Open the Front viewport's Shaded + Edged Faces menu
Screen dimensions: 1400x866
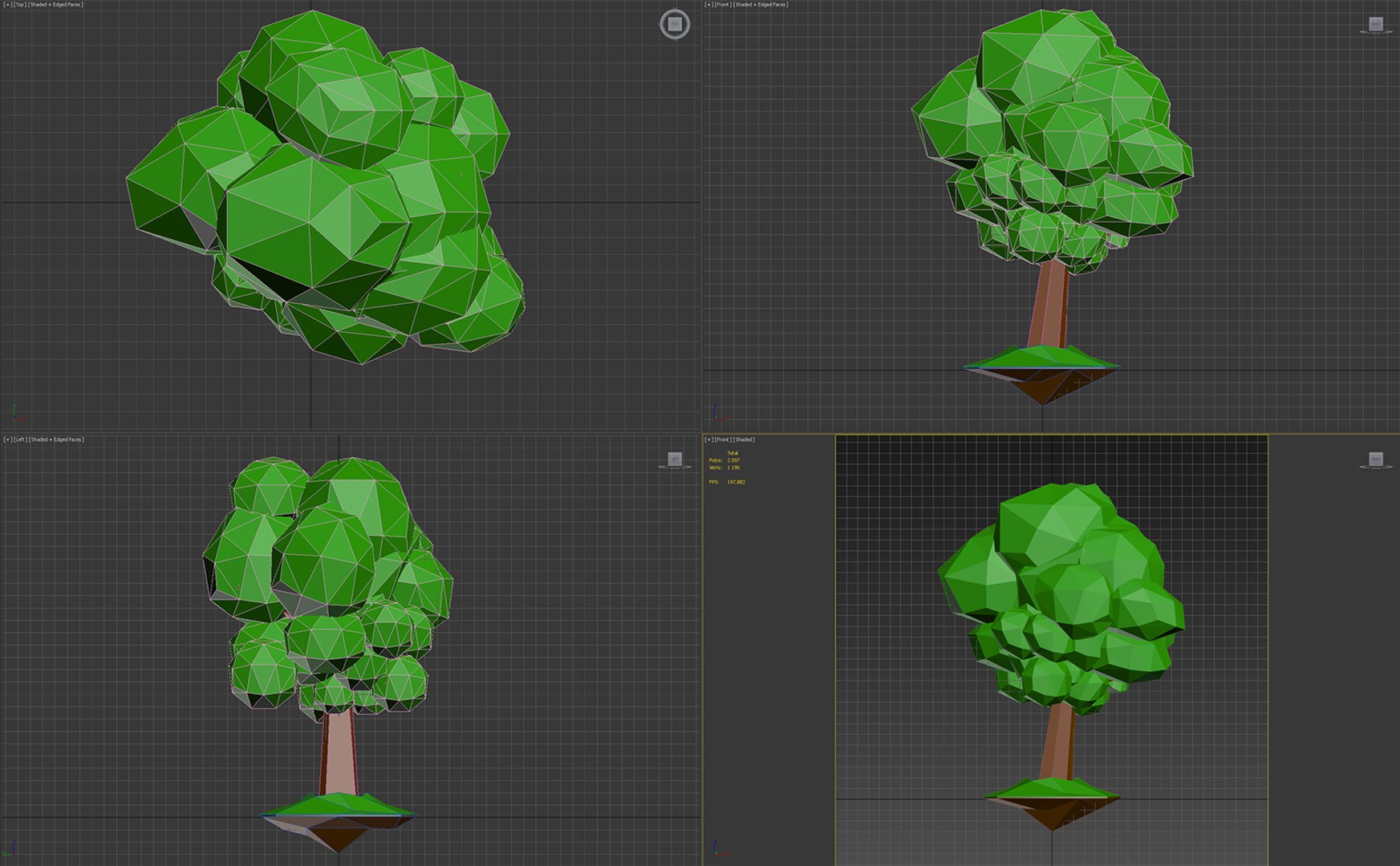coord(761,5)
